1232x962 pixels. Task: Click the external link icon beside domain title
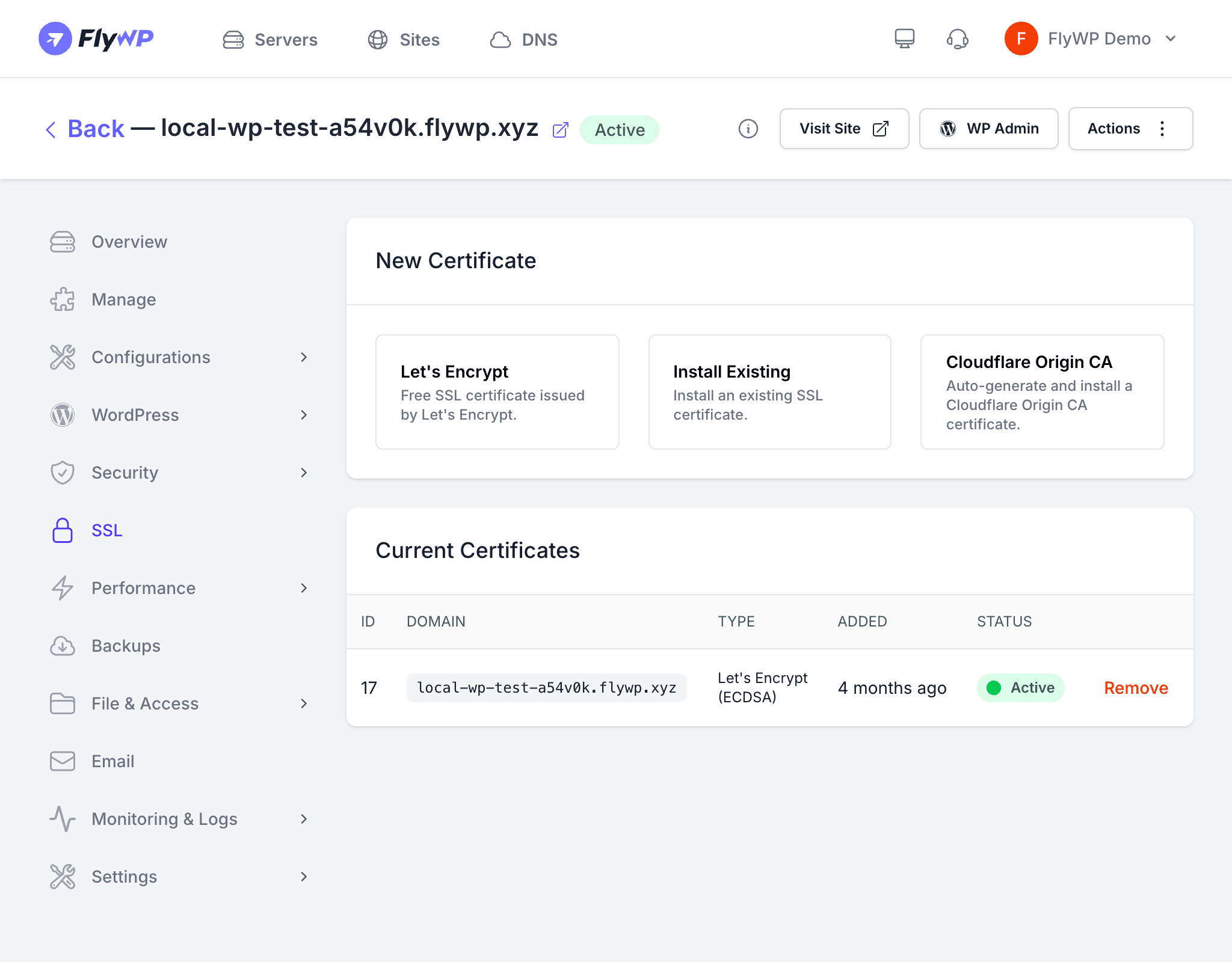(x=561, y=130)
